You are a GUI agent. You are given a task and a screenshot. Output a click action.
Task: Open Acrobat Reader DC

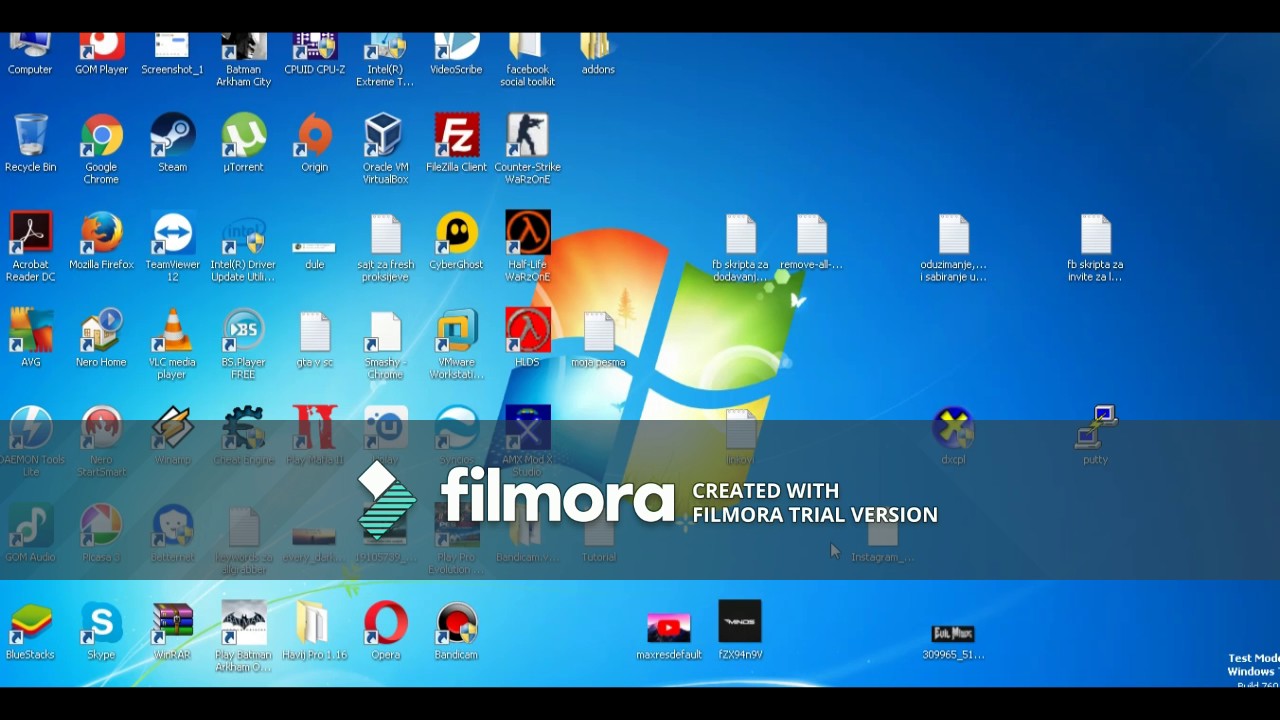click(x=30, y=234)
